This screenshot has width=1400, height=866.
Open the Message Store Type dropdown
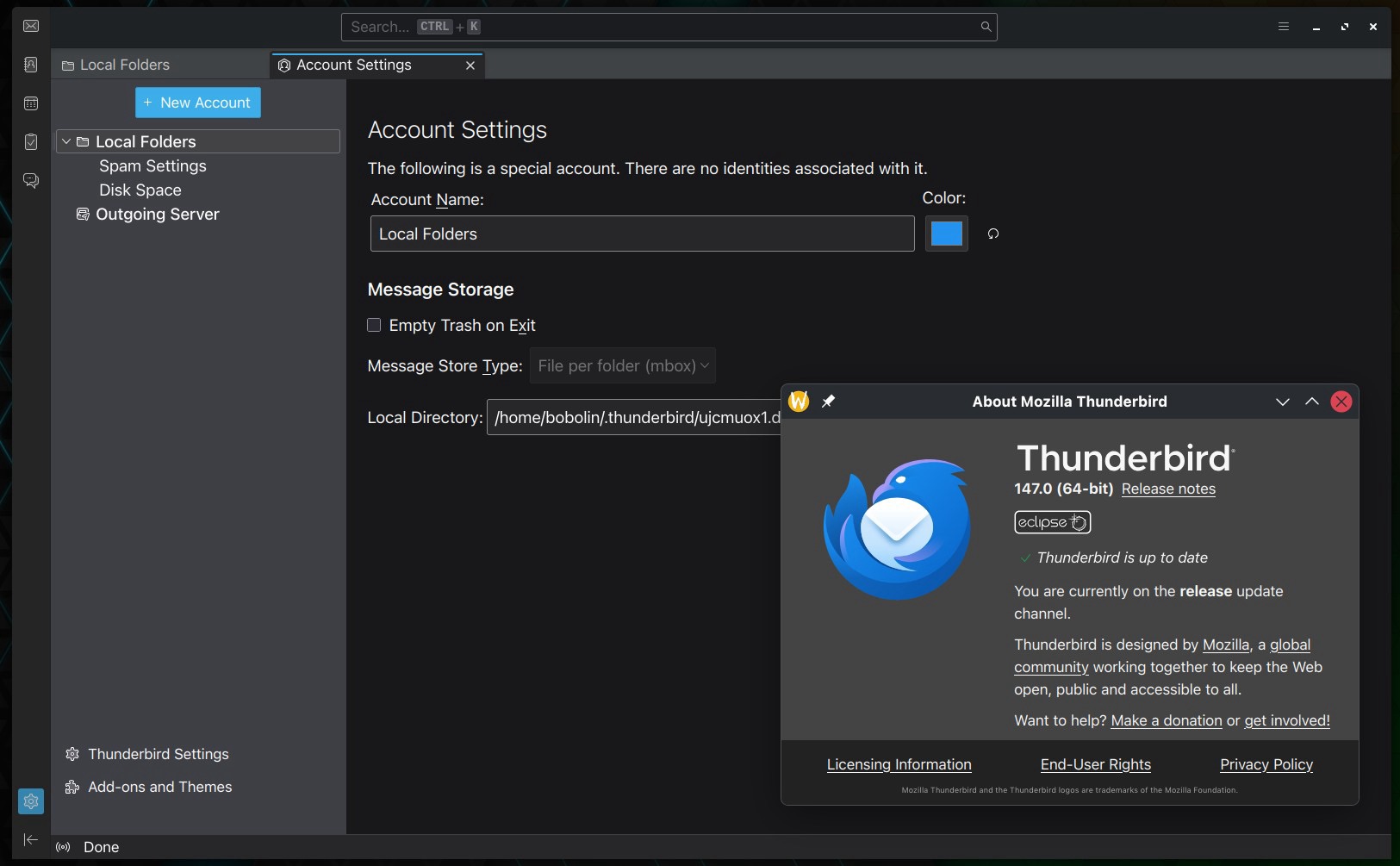[623, 365]
